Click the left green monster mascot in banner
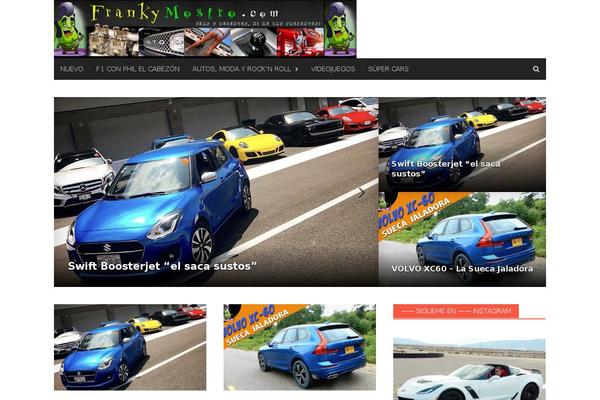600x400 pixels. click(70, 29)
